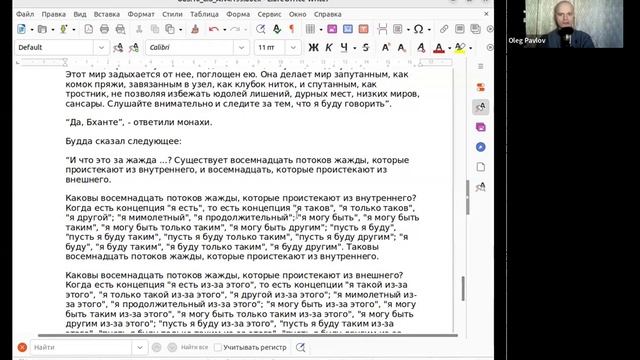This screenshot has width=640, height=360.
Task: Update selected paragraph style icon
Action: (118, 48)
